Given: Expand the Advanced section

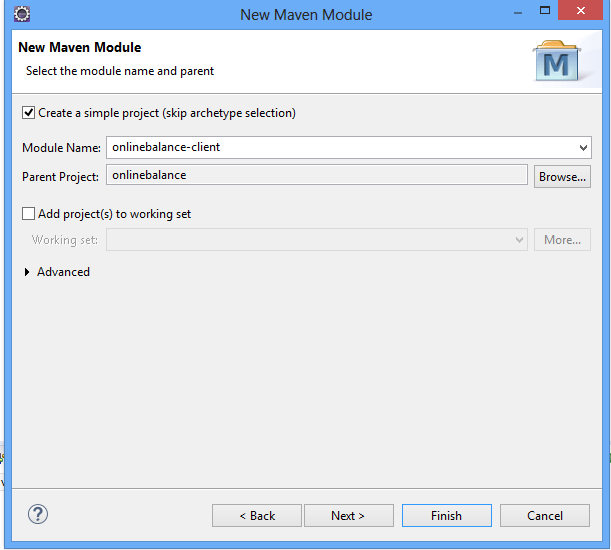Looking at the screenshot, I should 27,272.
